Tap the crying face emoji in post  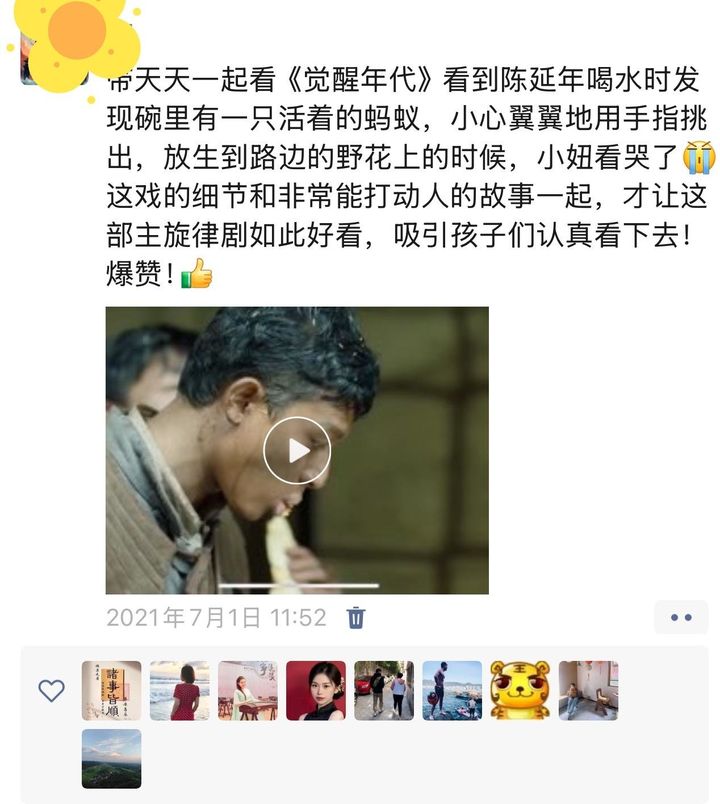pyautogui.click(x=699, y=157)
